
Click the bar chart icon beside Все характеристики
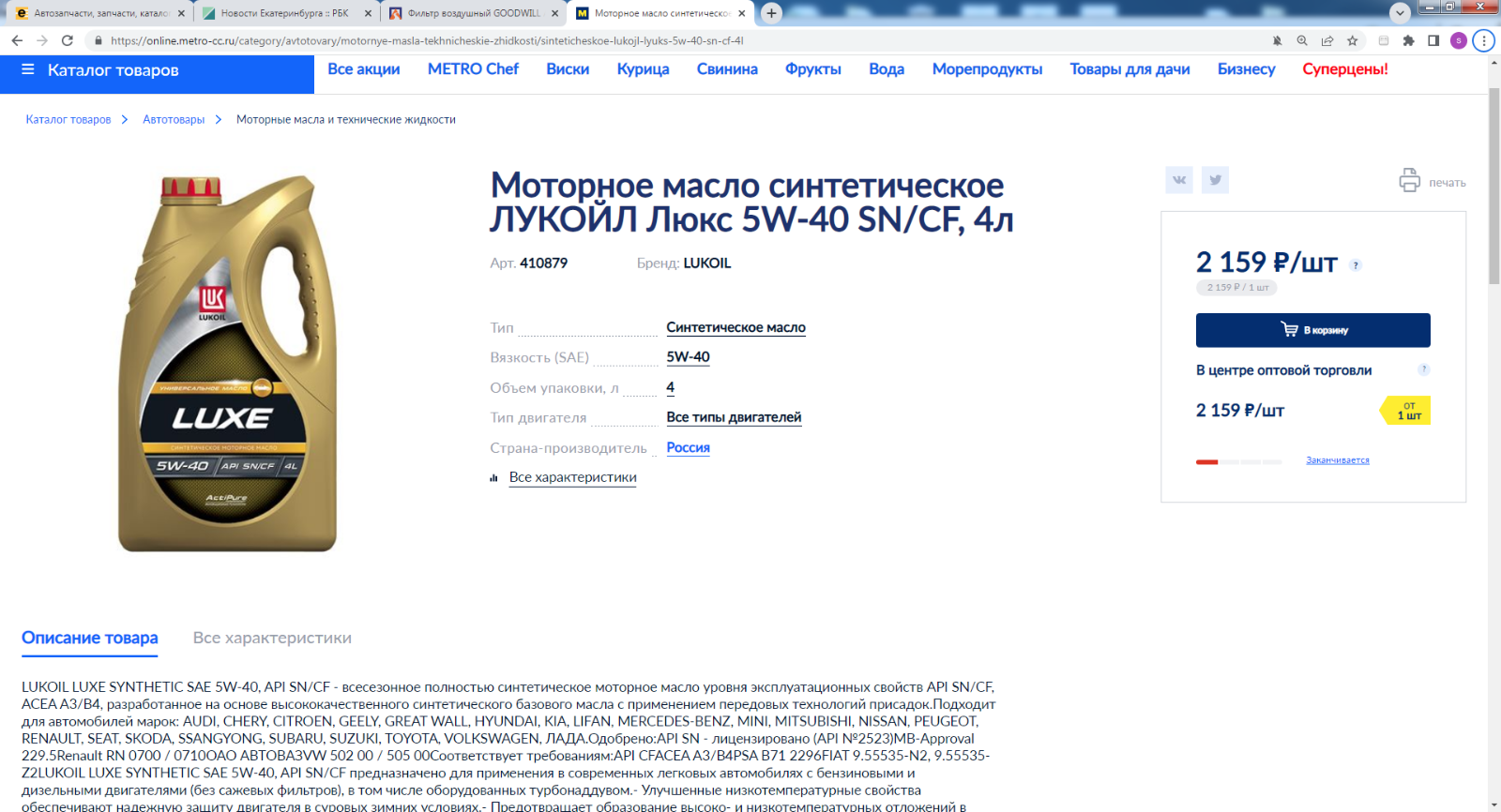pyautogui.click(x=493, y=478)
